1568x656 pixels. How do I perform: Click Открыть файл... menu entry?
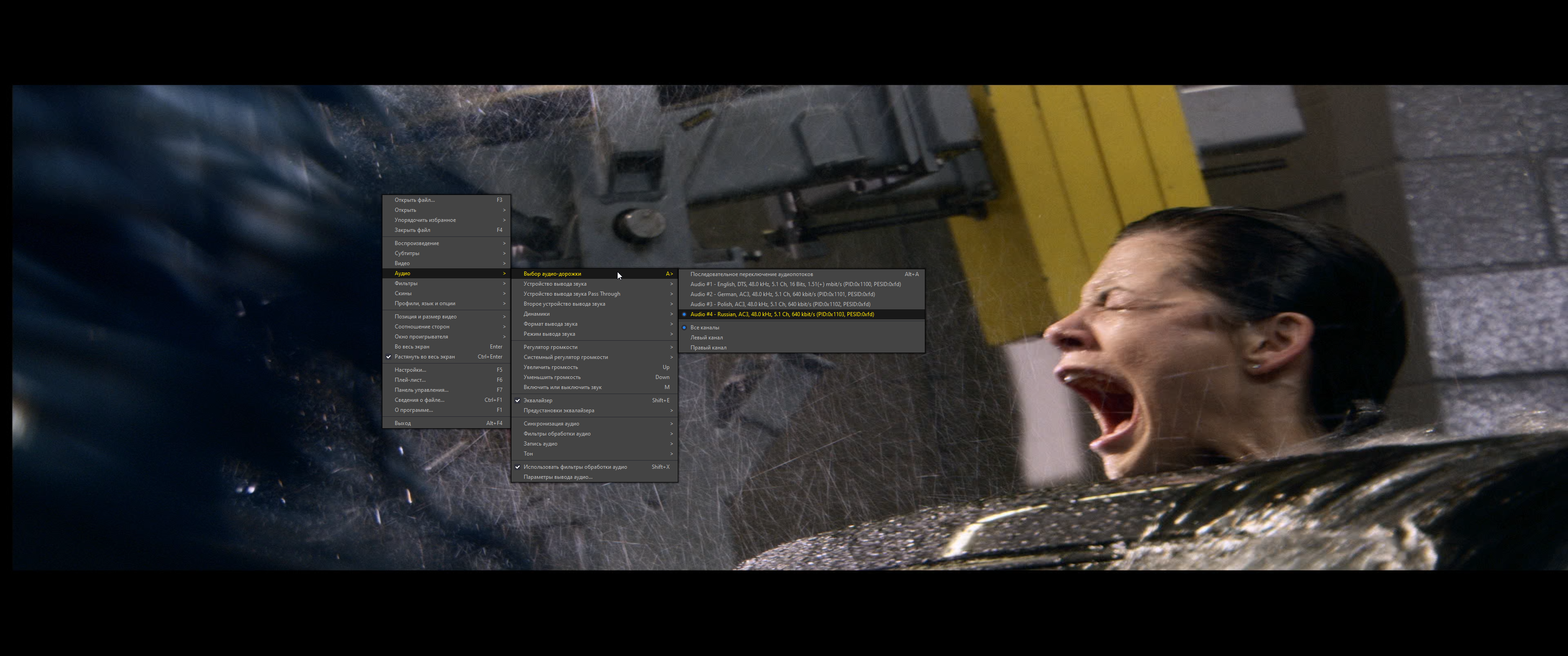coord(414,200)
